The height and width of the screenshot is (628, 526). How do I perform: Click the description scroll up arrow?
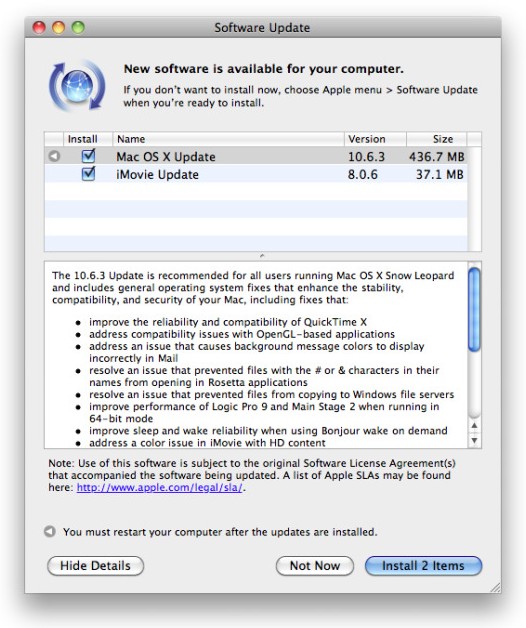[474, 425]
